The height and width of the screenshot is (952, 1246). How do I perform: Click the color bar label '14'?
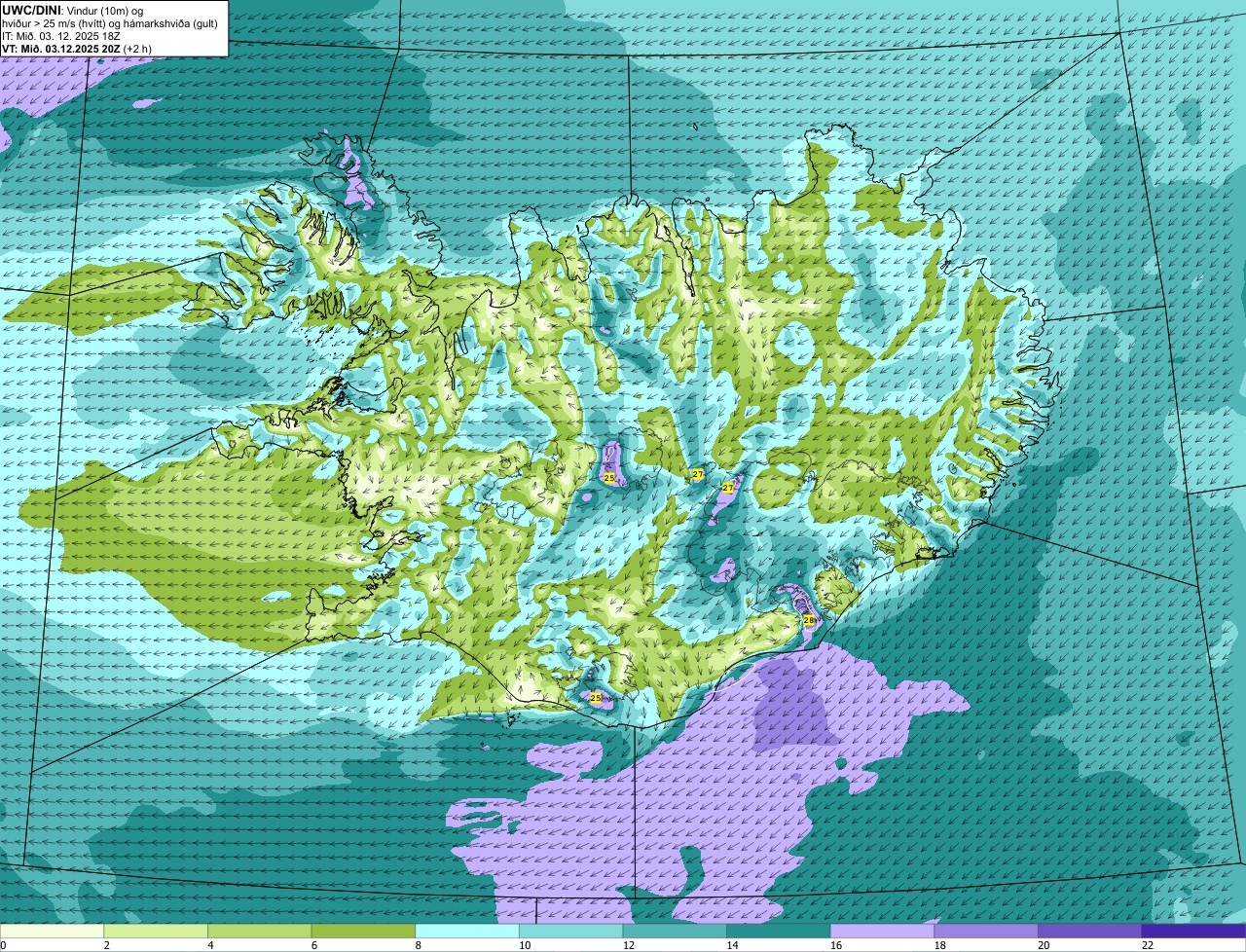tap(732, 945)
